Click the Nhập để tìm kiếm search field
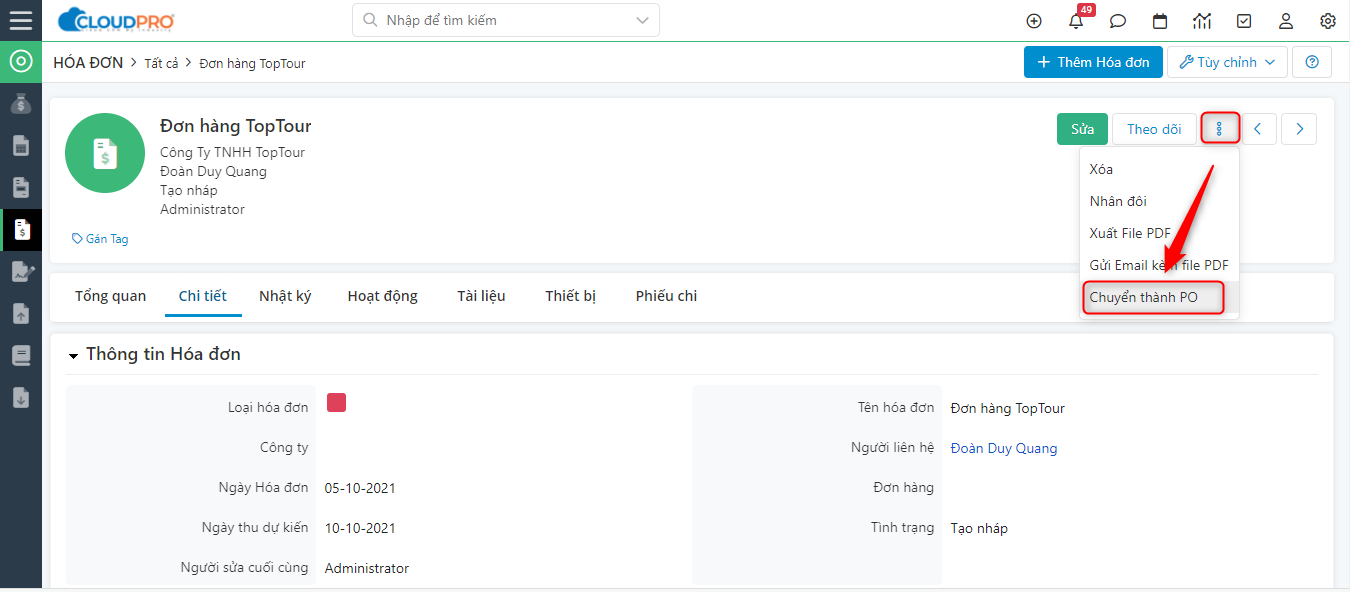Viewport: 1350px width, 592px height. tap(500, 20)
